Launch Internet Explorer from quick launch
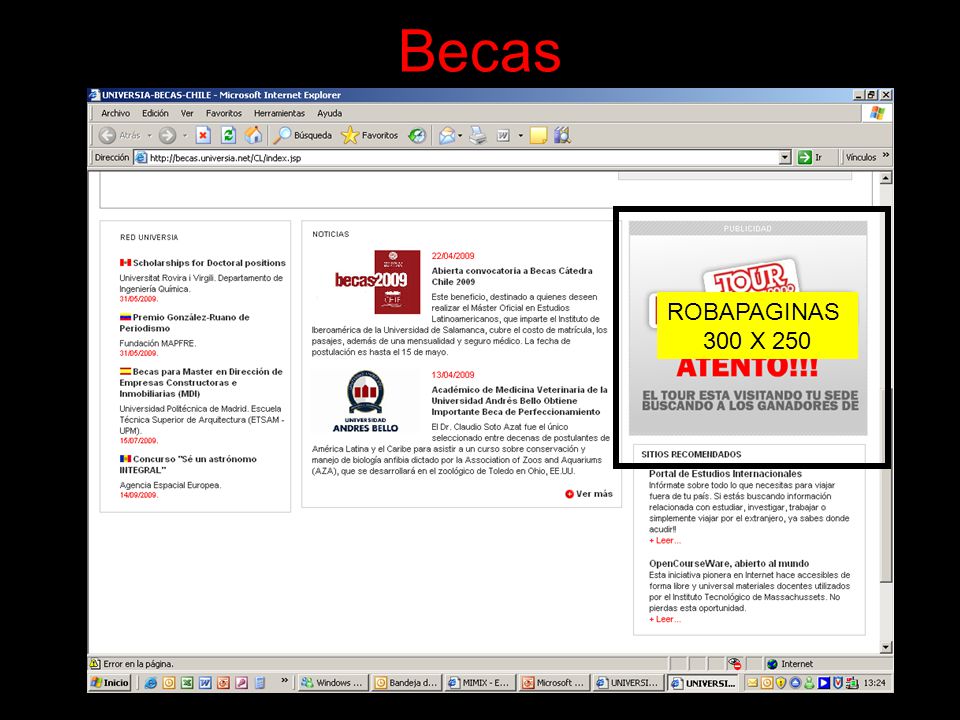This screenshot has width=960, height=720. click(151, 683)
